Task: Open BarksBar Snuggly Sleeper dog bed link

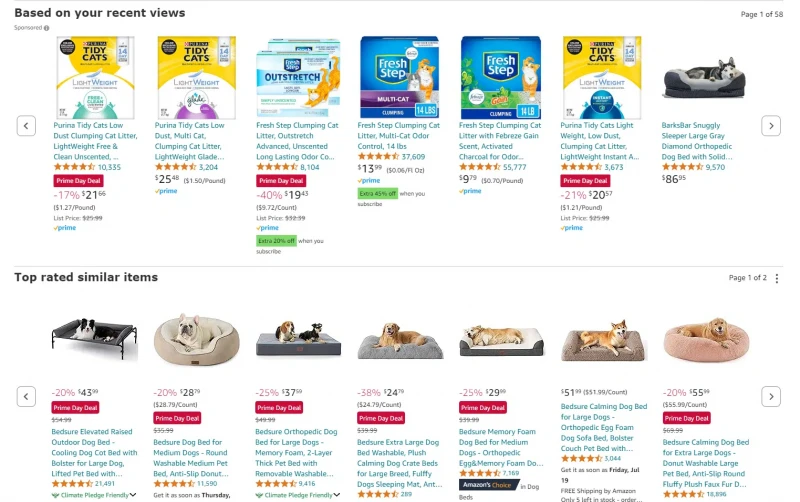Action: [x=697, y=141]
